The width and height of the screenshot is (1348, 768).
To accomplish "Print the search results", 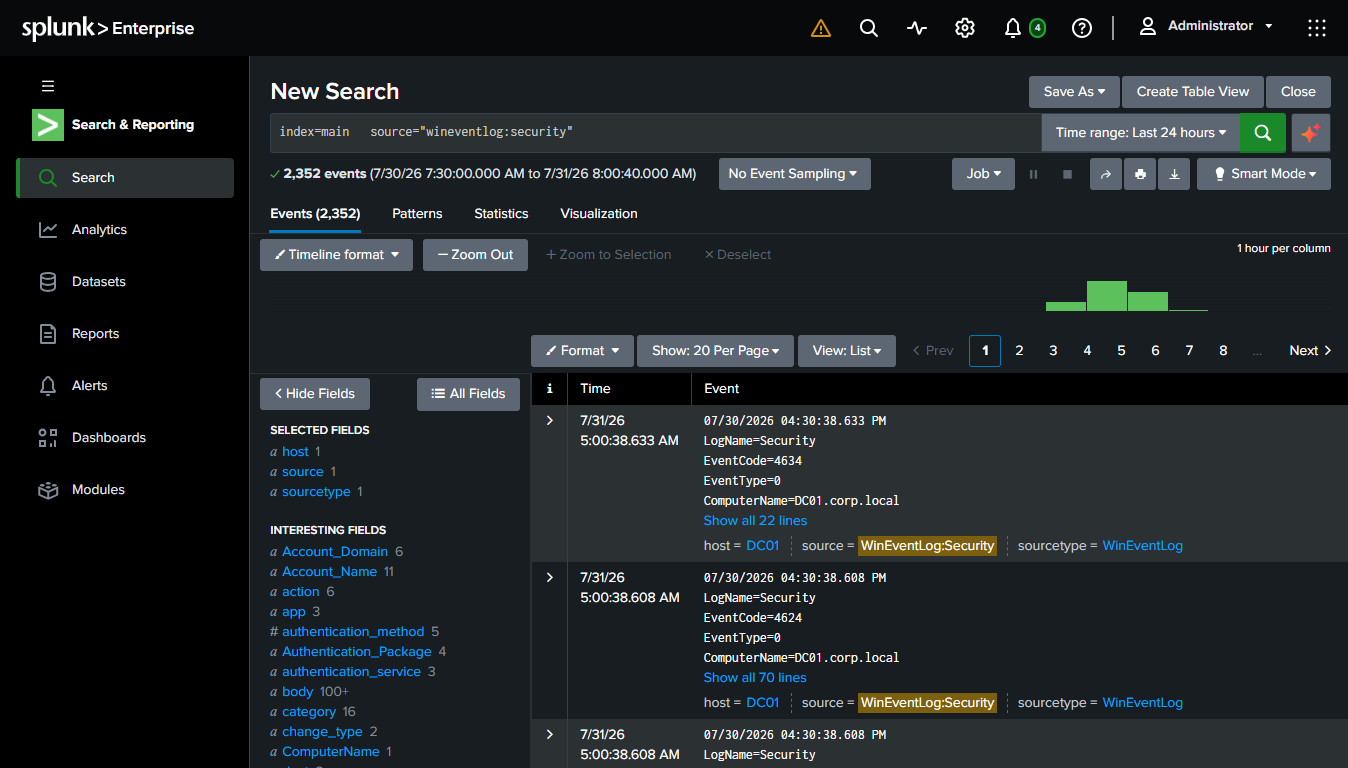I will pos(1140,174).
